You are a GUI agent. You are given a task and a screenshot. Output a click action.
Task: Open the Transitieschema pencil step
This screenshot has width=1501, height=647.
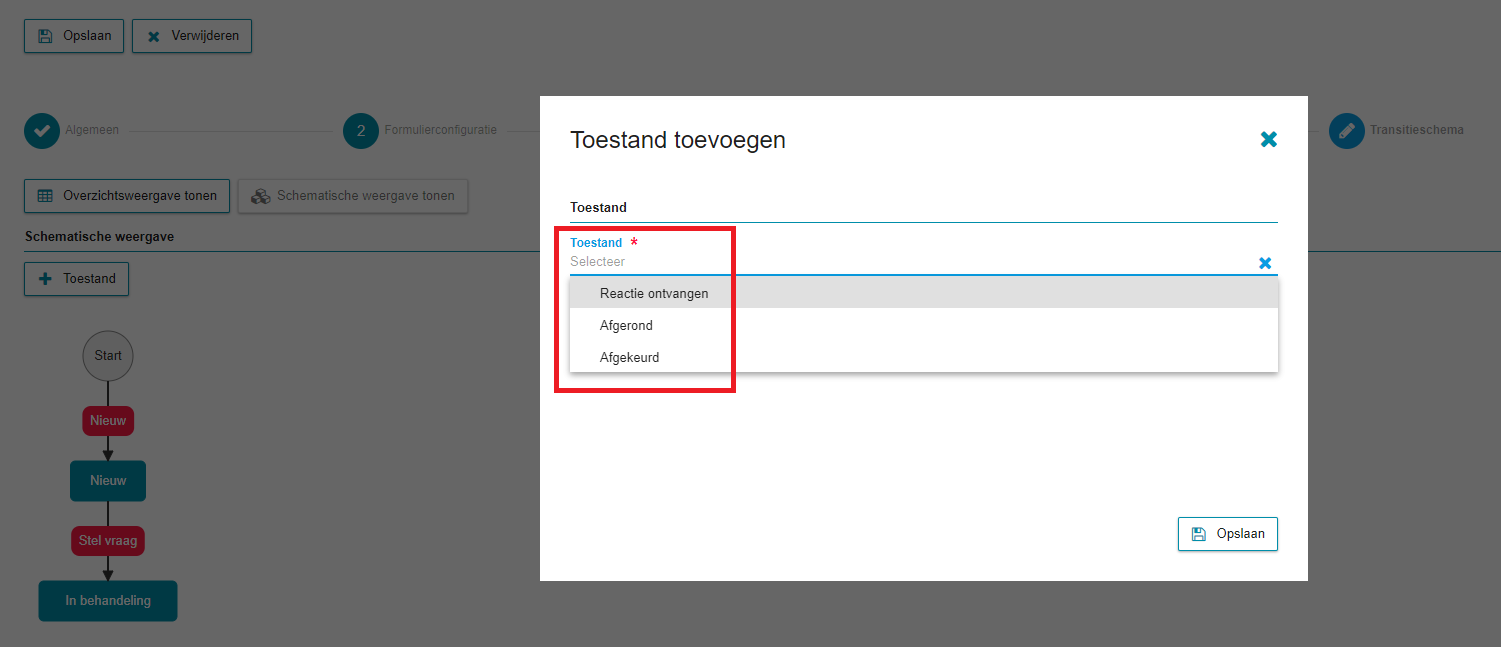1347,130
